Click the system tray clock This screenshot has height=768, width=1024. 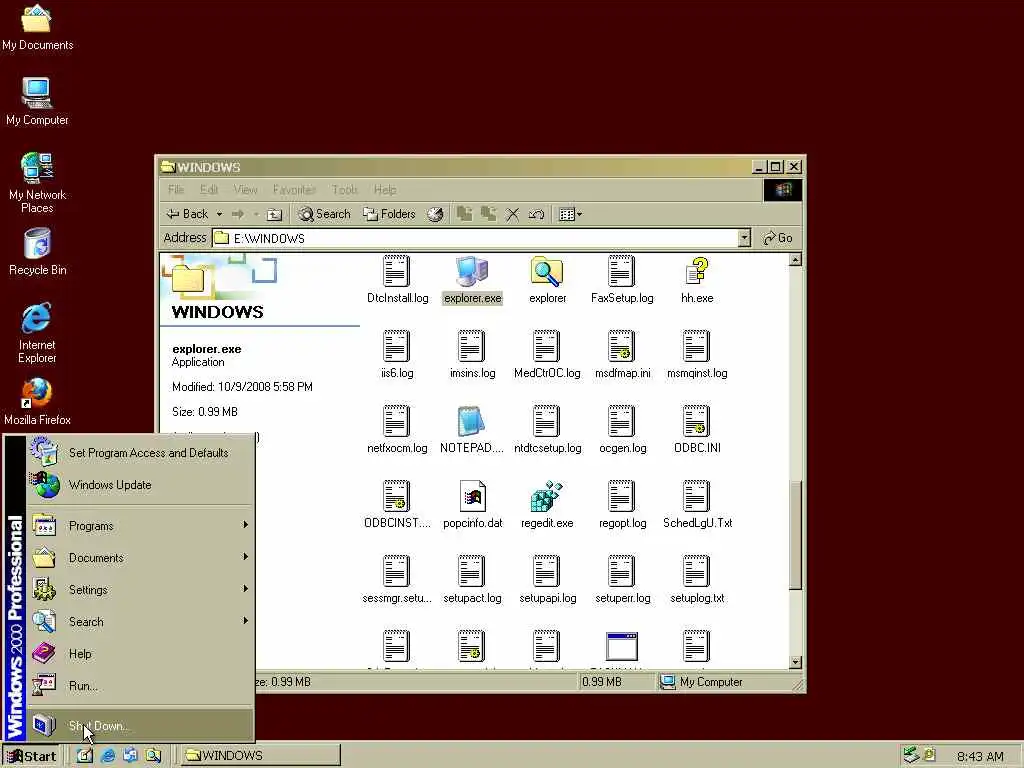[x=980, y=756]
